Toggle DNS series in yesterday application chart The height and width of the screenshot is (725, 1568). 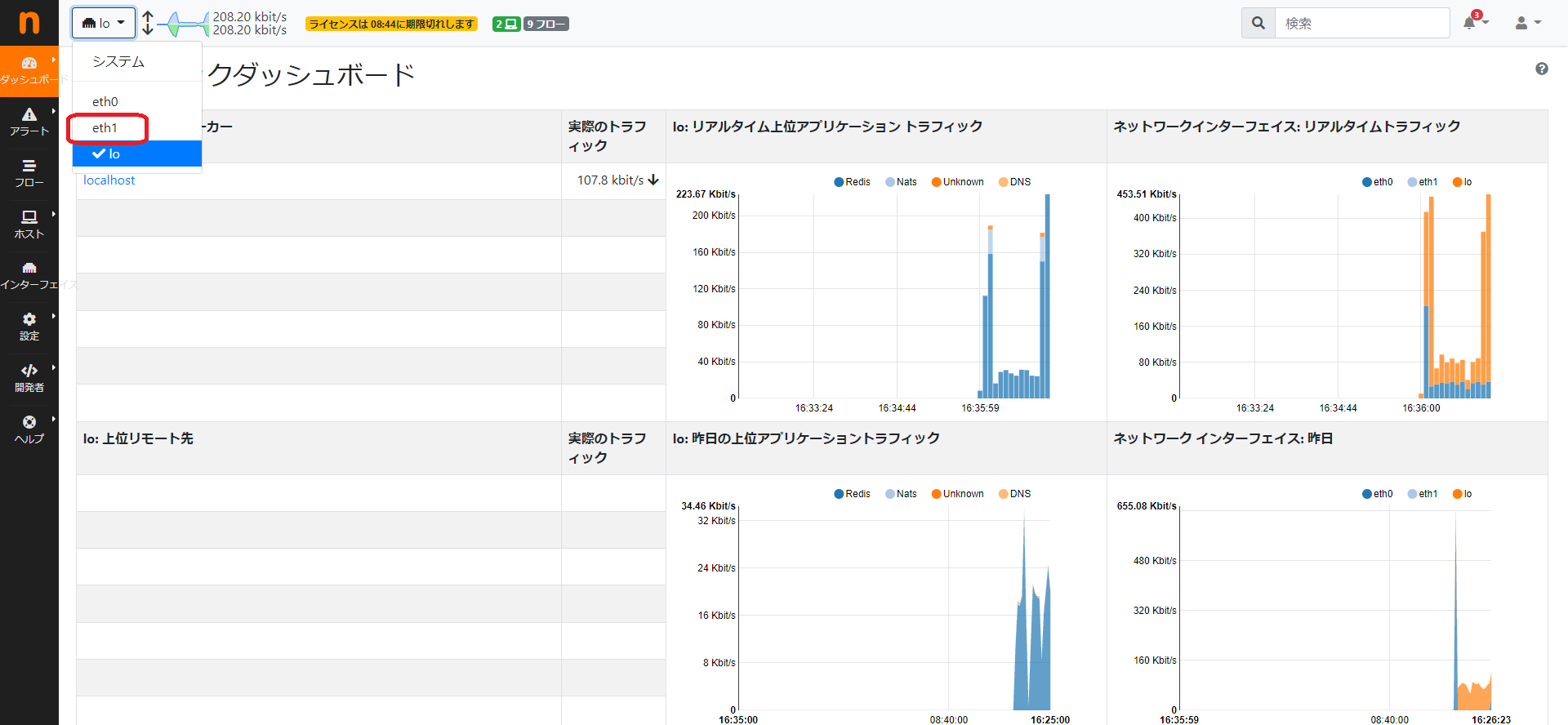point(1014,494)
